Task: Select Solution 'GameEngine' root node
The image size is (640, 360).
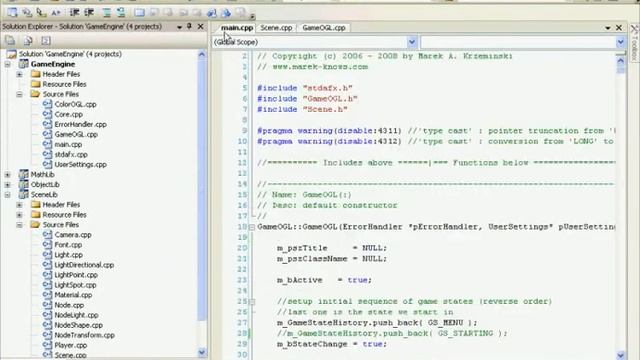Action: tap(70, 54)
